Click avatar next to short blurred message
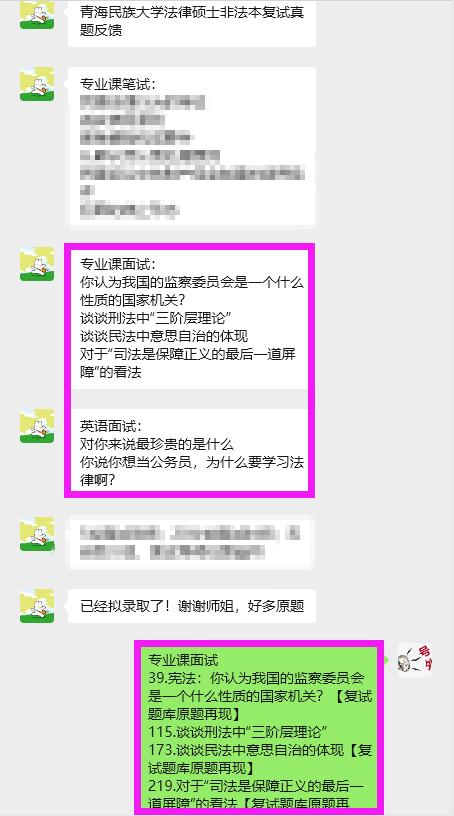This screenshot has width=454, height=816. tap(37, 534)
